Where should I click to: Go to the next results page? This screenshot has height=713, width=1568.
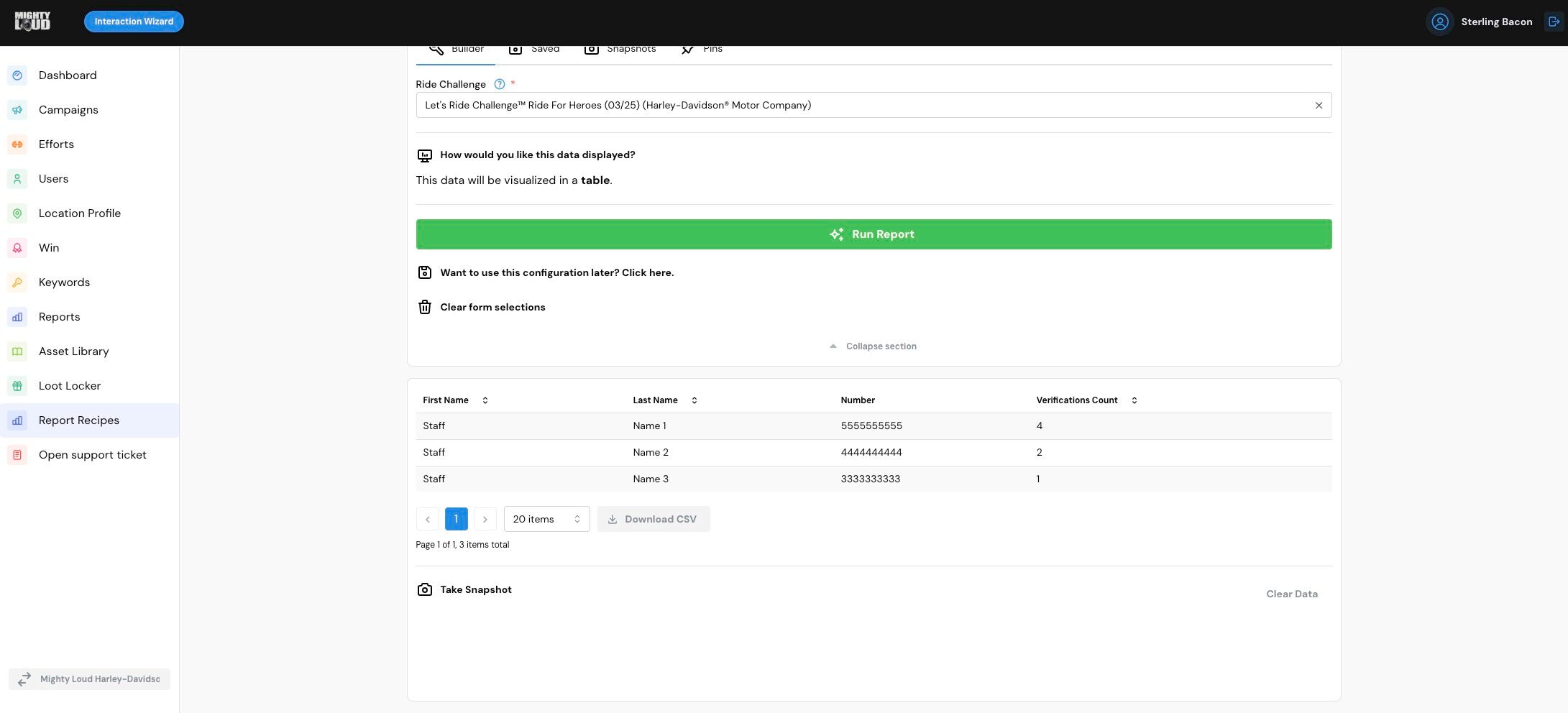tap(485, 519)
